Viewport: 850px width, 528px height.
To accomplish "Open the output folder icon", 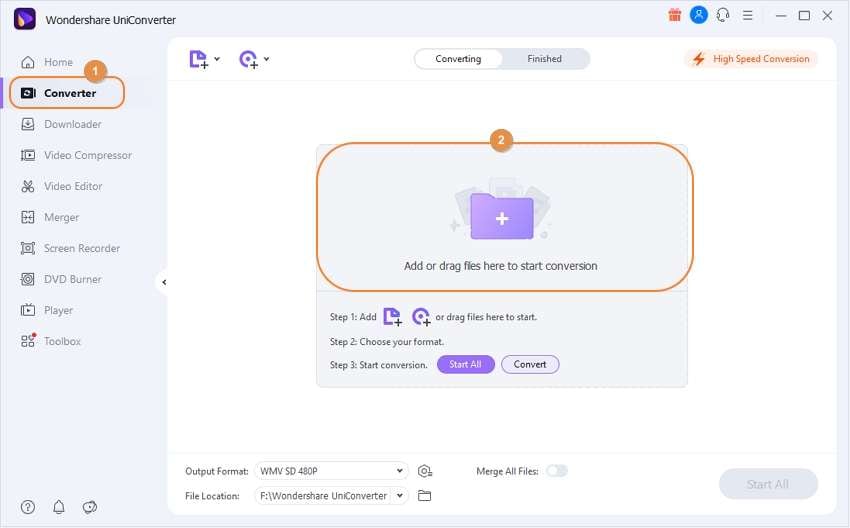I will (x=424, y=495).
